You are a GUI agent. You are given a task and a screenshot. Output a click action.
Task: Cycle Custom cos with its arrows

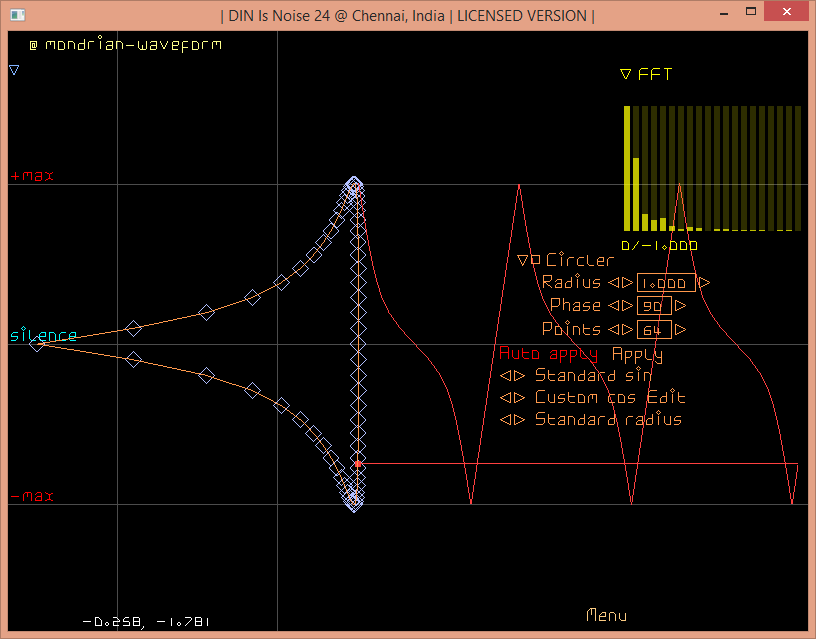512,398
